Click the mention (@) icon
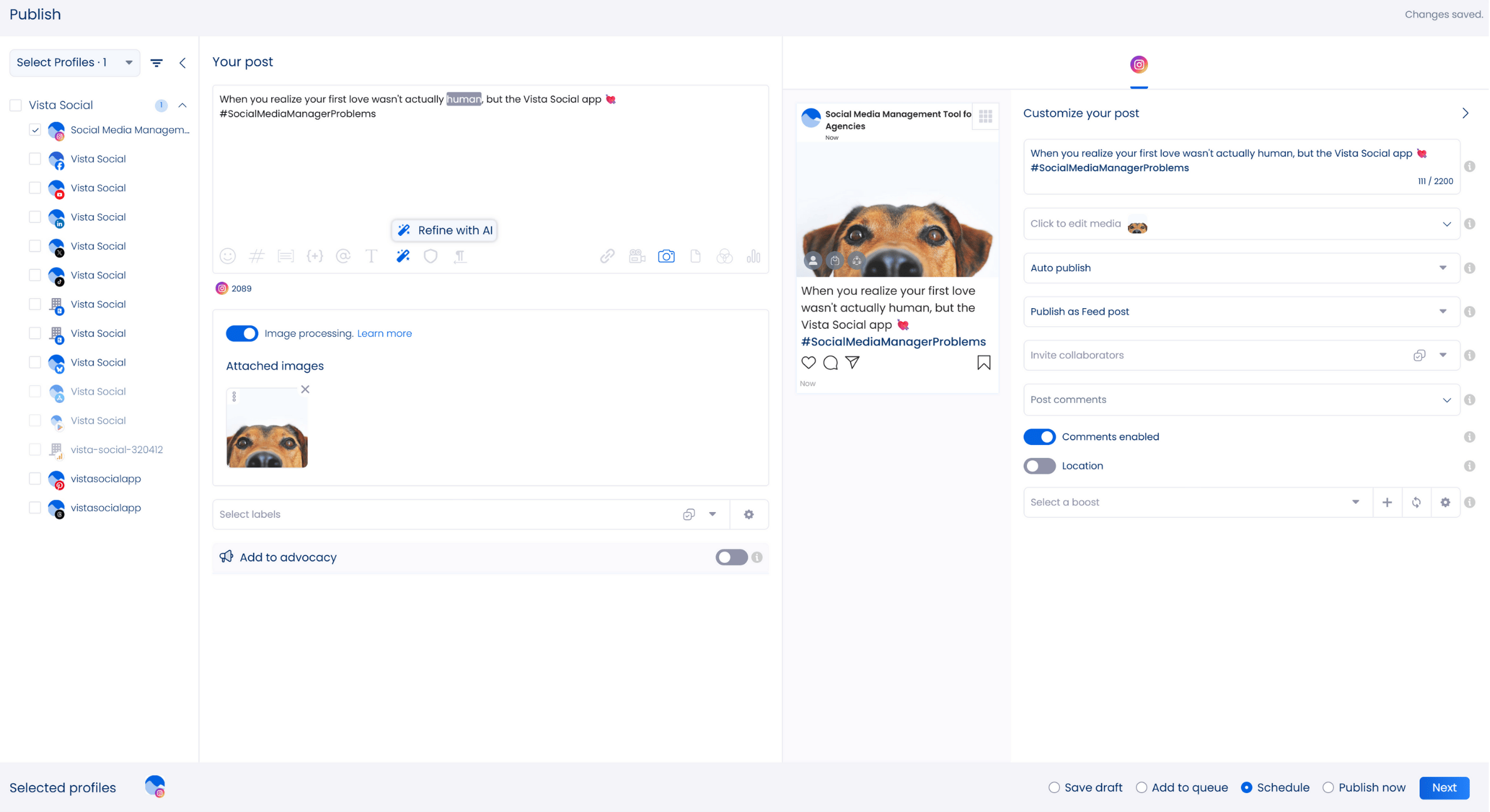1490x812 pixels. 343,256
